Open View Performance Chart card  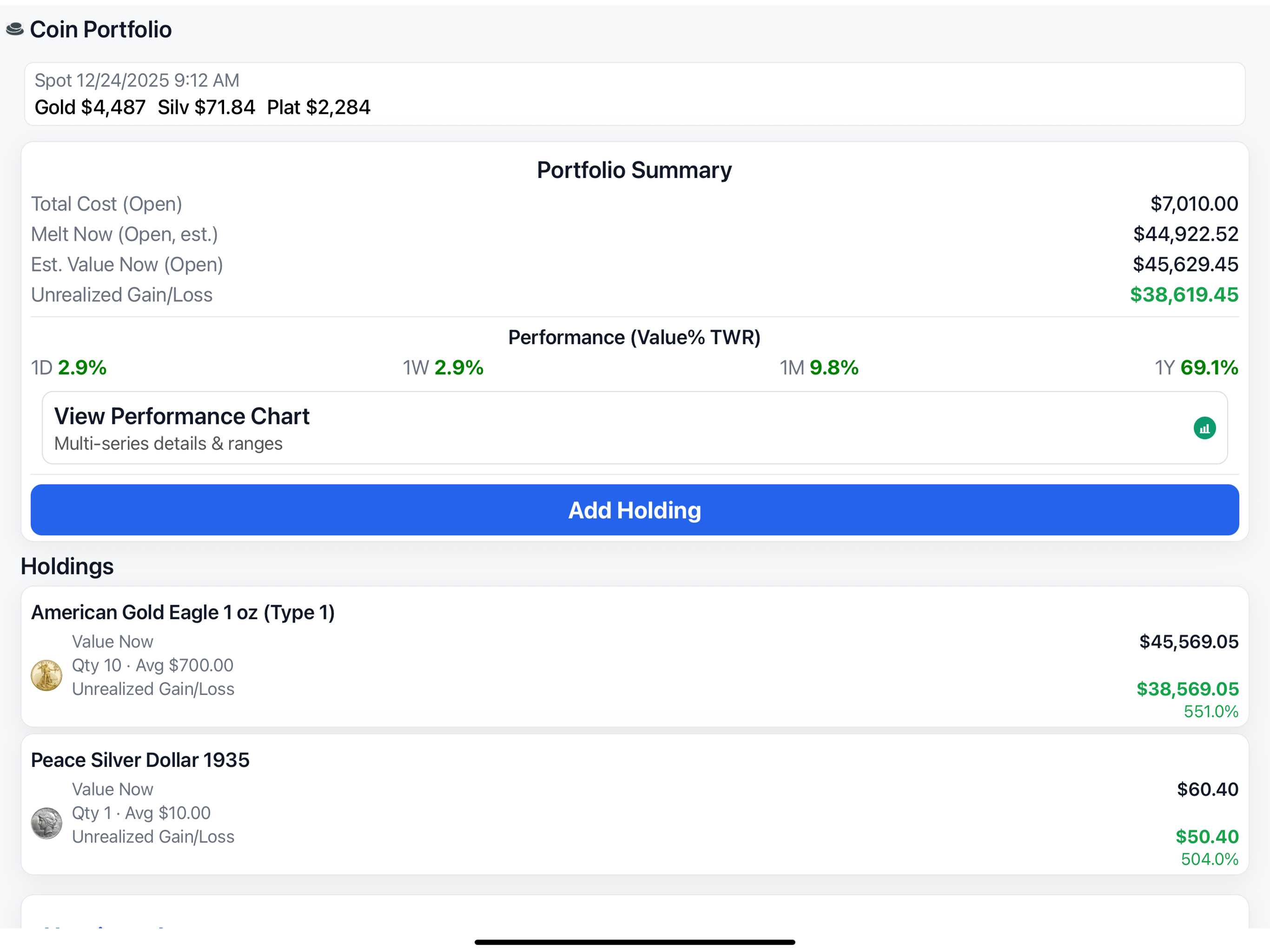pyautogui.click(x=635, y=428)
